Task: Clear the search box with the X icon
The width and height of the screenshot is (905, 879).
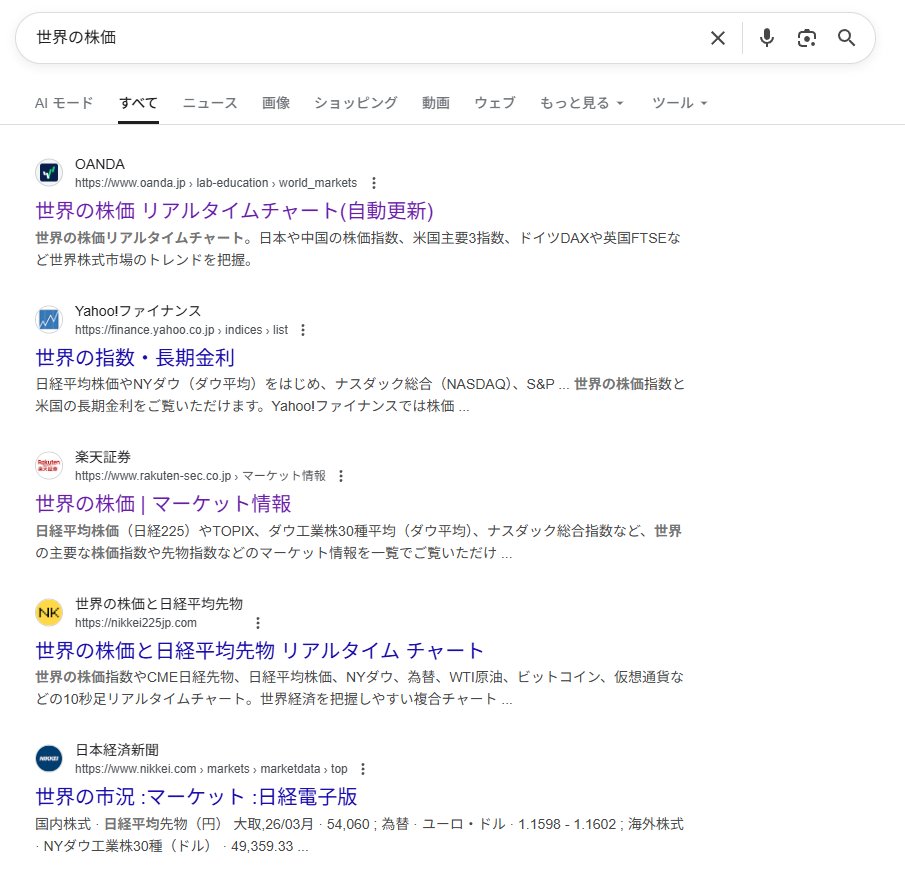Action: (717, 38)
